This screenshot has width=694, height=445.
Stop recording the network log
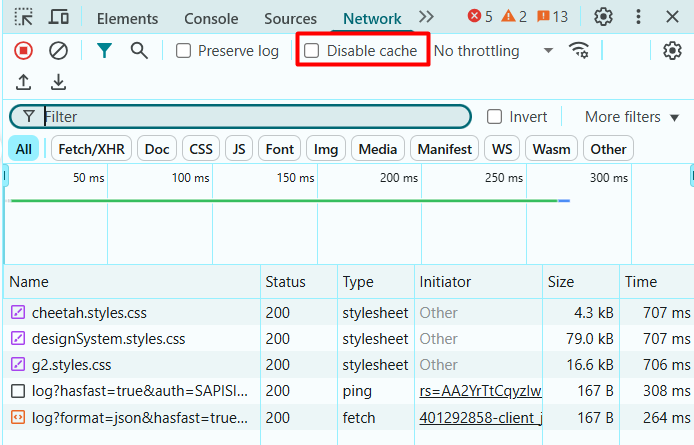point(23,50)
